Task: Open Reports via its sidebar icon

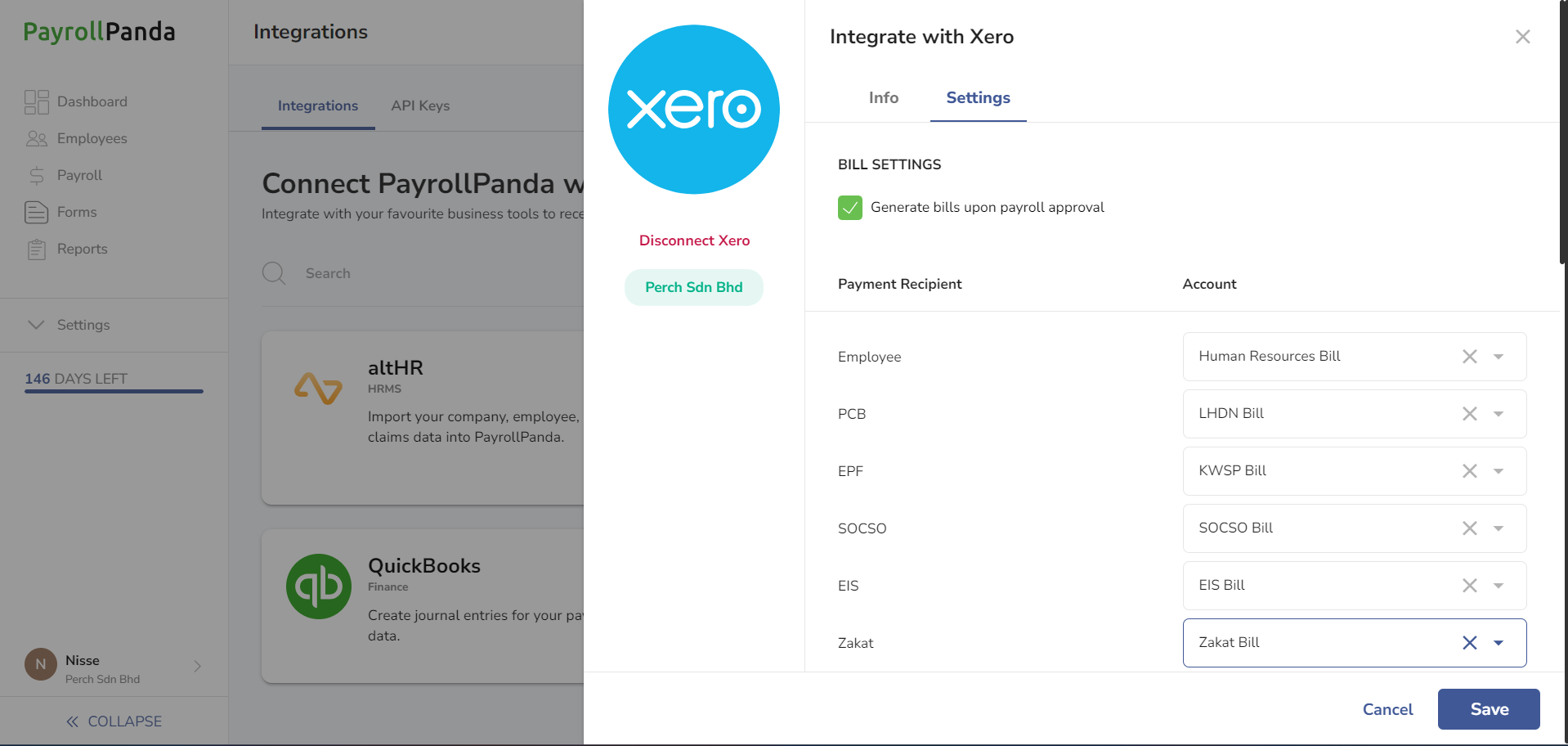Action: coord(36,249)
